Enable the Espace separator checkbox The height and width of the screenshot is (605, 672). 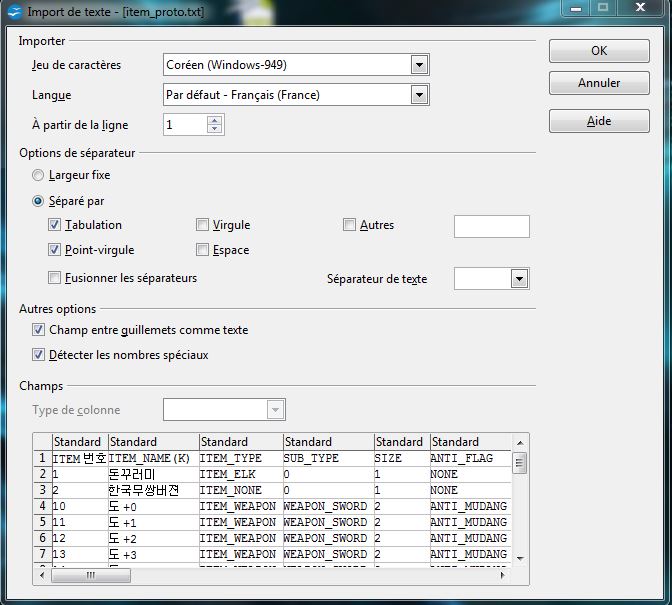202,249
